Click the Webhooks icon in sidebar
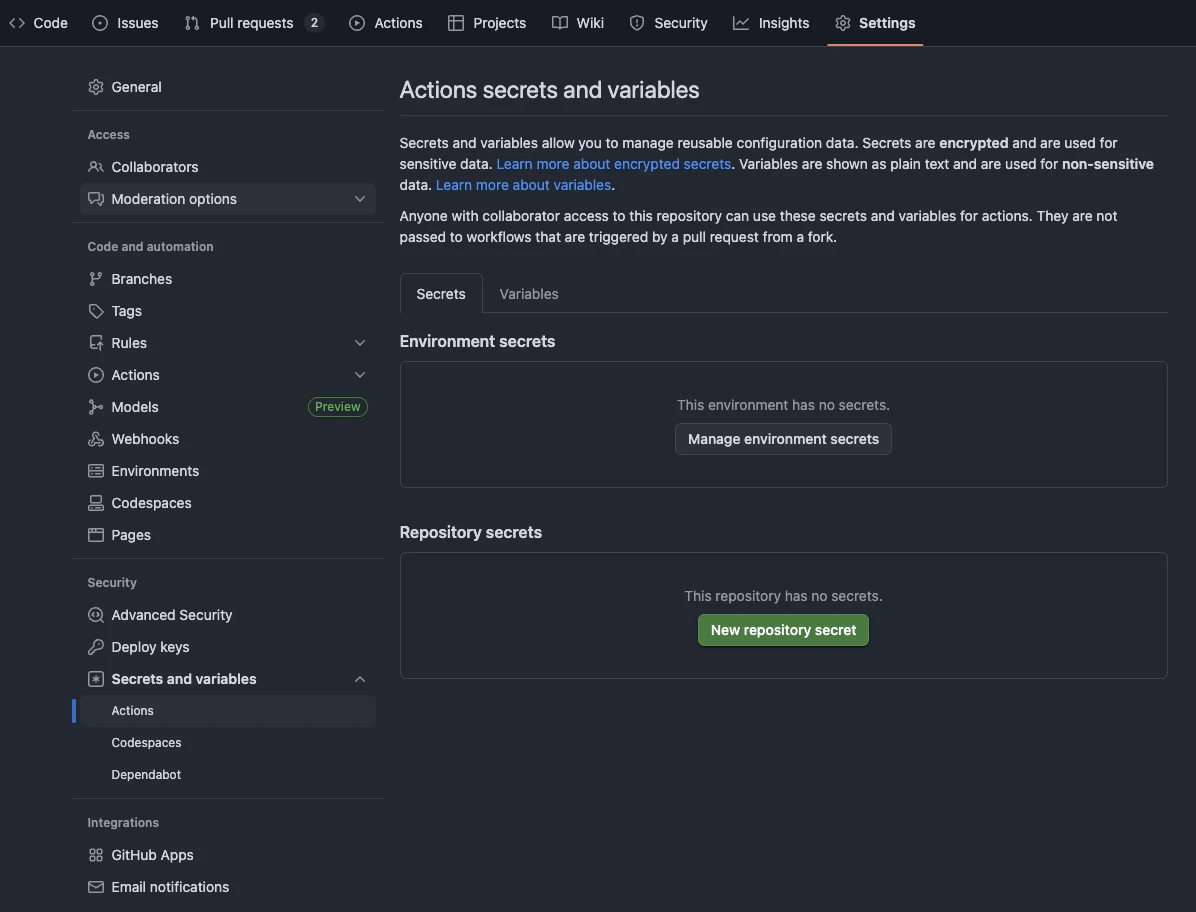This screenshot has height=912, width=1196. pyautogui.click(x=95, y=439)
